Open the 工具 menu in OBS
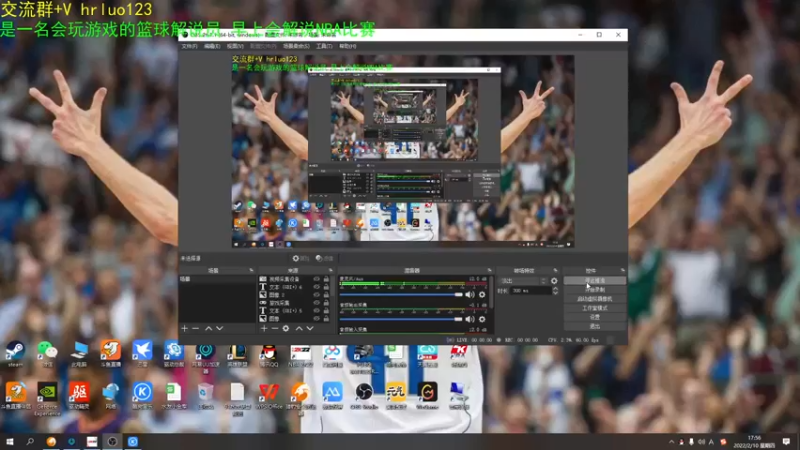The width and height of the screenshot is (800, 450). [324, 46]
